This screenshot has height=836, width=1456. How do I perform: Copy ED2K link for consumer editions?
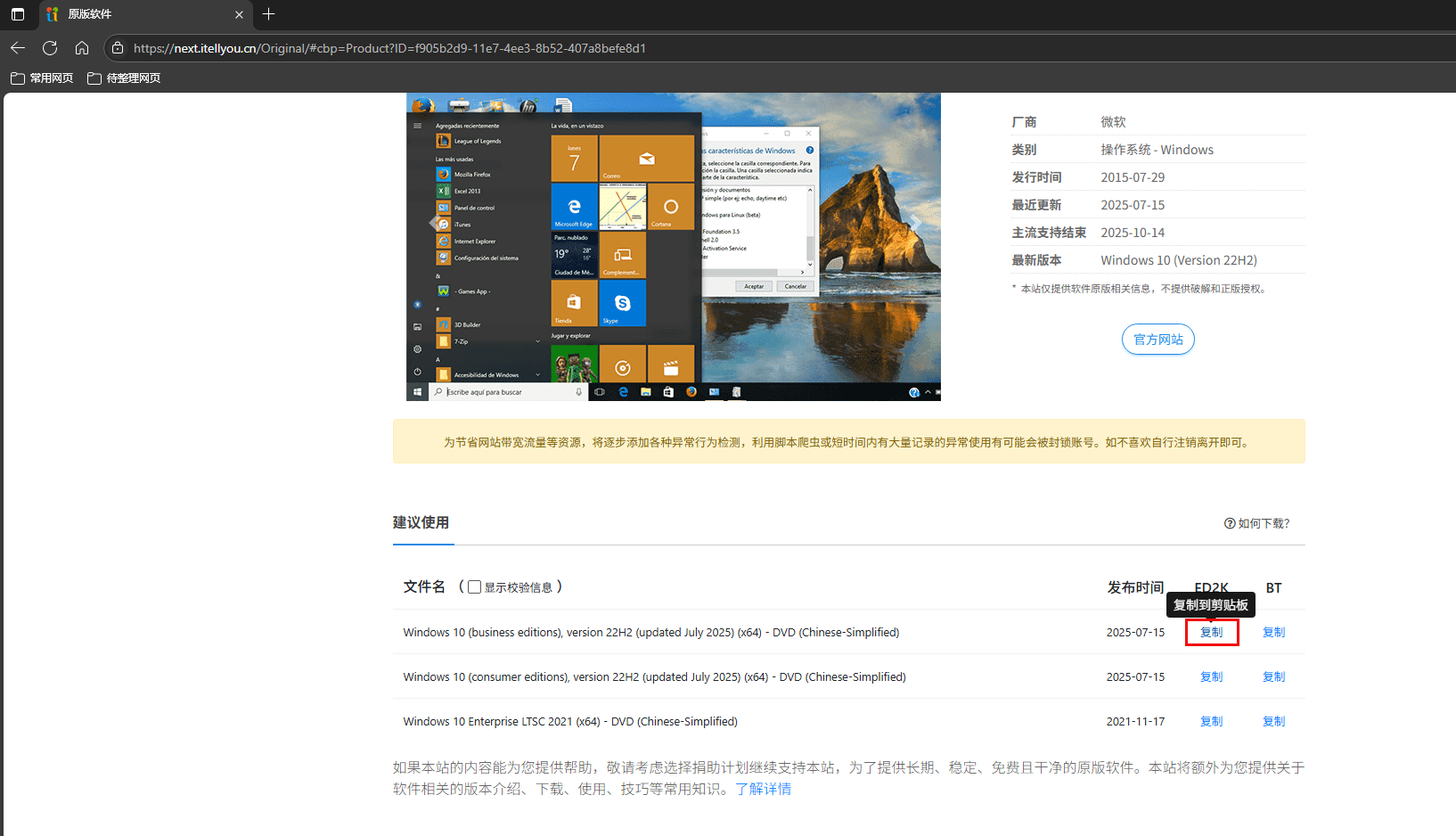1211,677
